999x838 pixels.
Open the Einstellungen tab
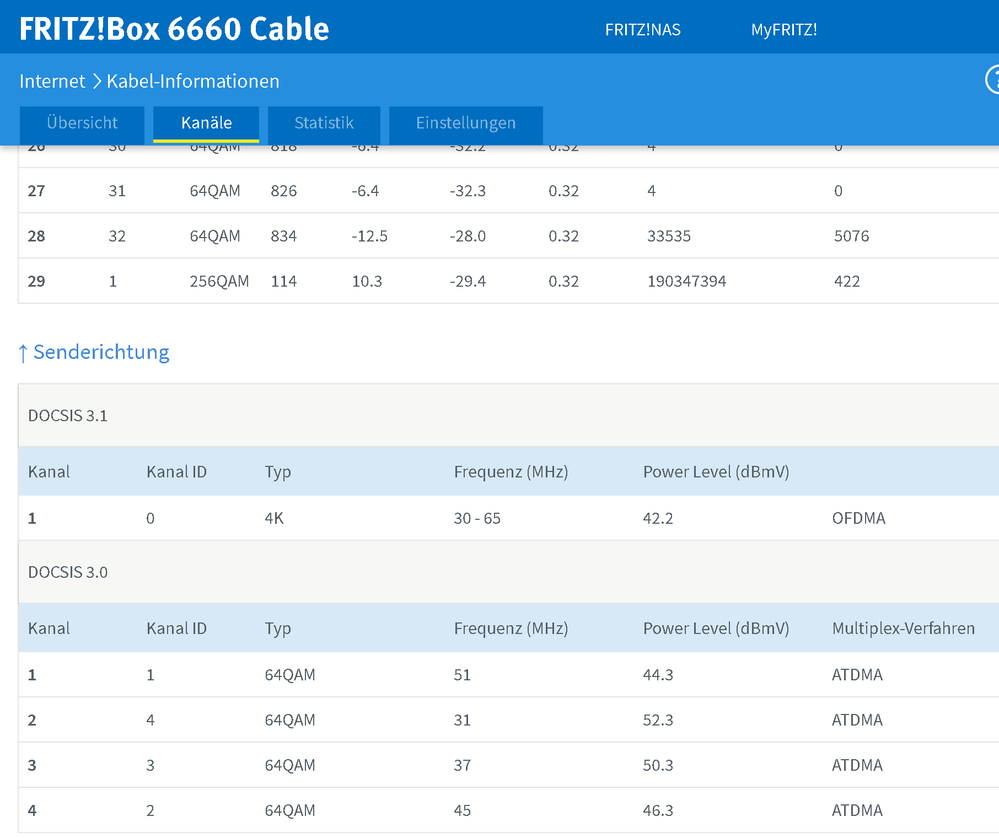click(466, 124)
